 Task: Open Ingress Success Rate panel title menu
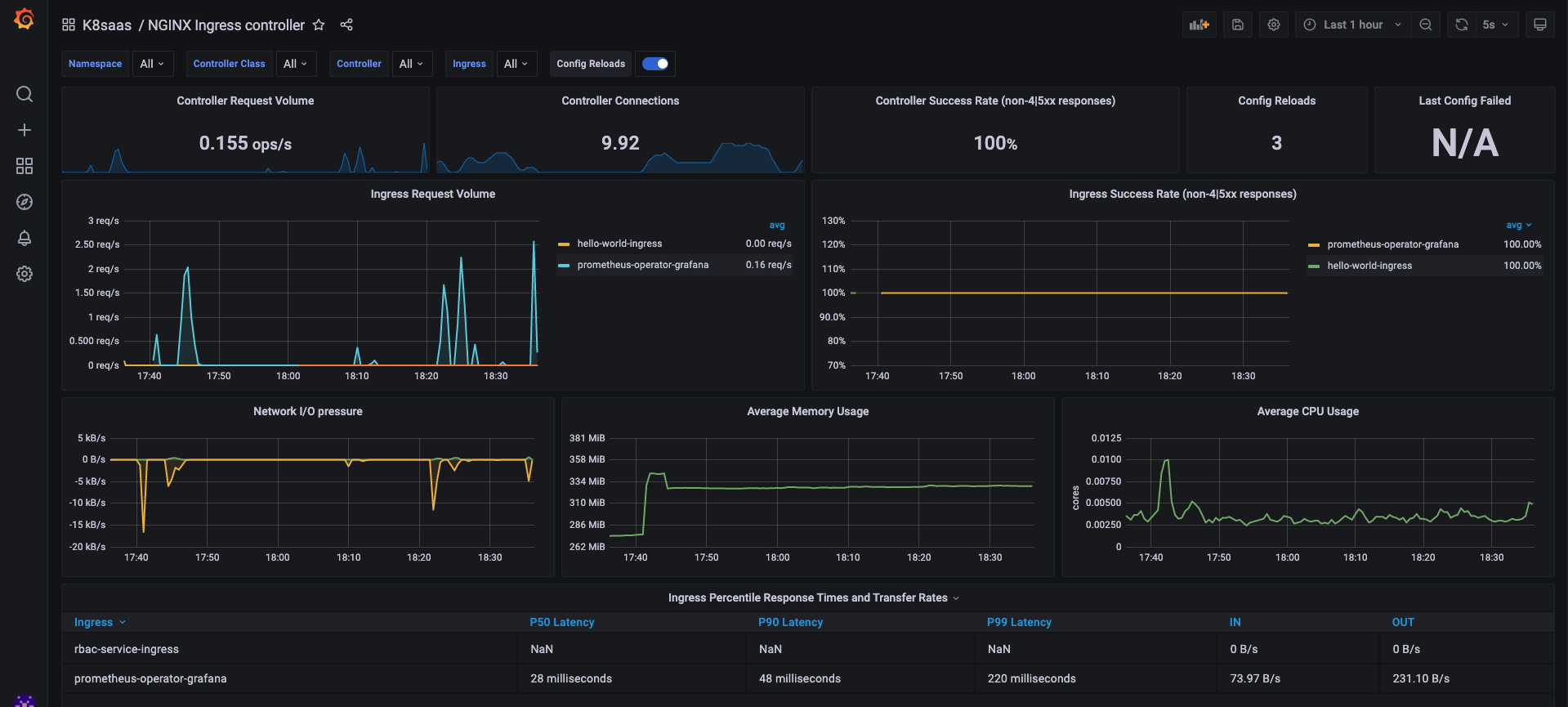pos(1182,194)
